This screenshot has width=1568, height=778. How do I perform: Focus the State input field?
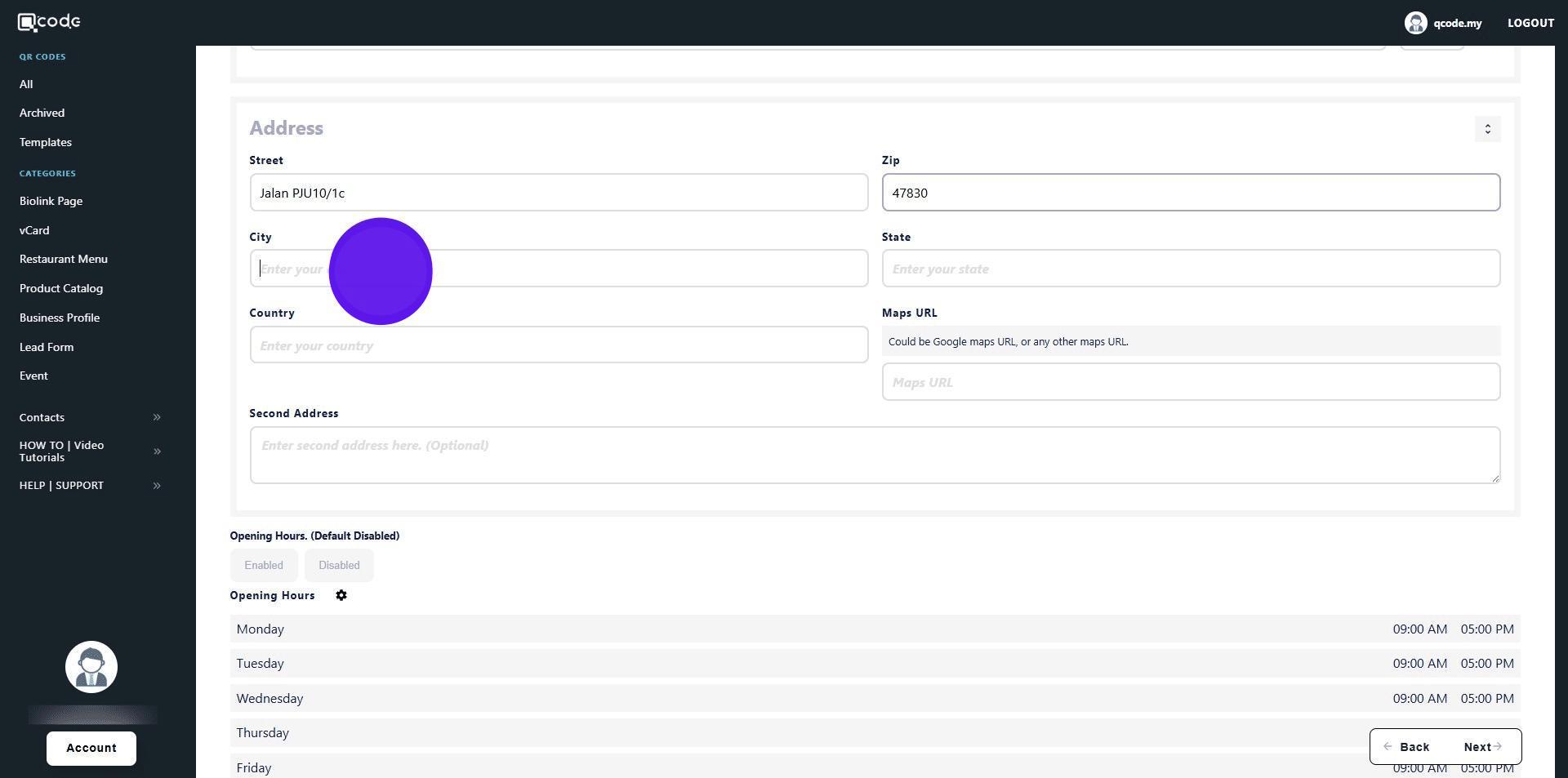point(1191,269)
